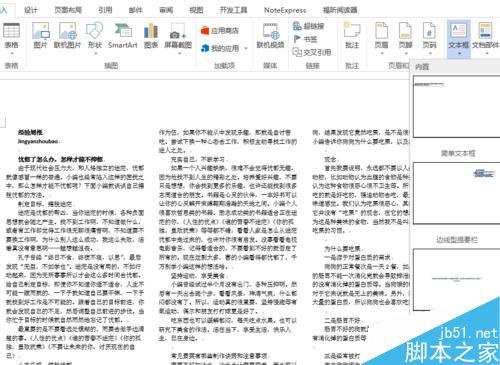This screenshot has width=500, height=365.
Task: Insert a 交叉引用 cross-reference
Action: [x=312, y=52]
